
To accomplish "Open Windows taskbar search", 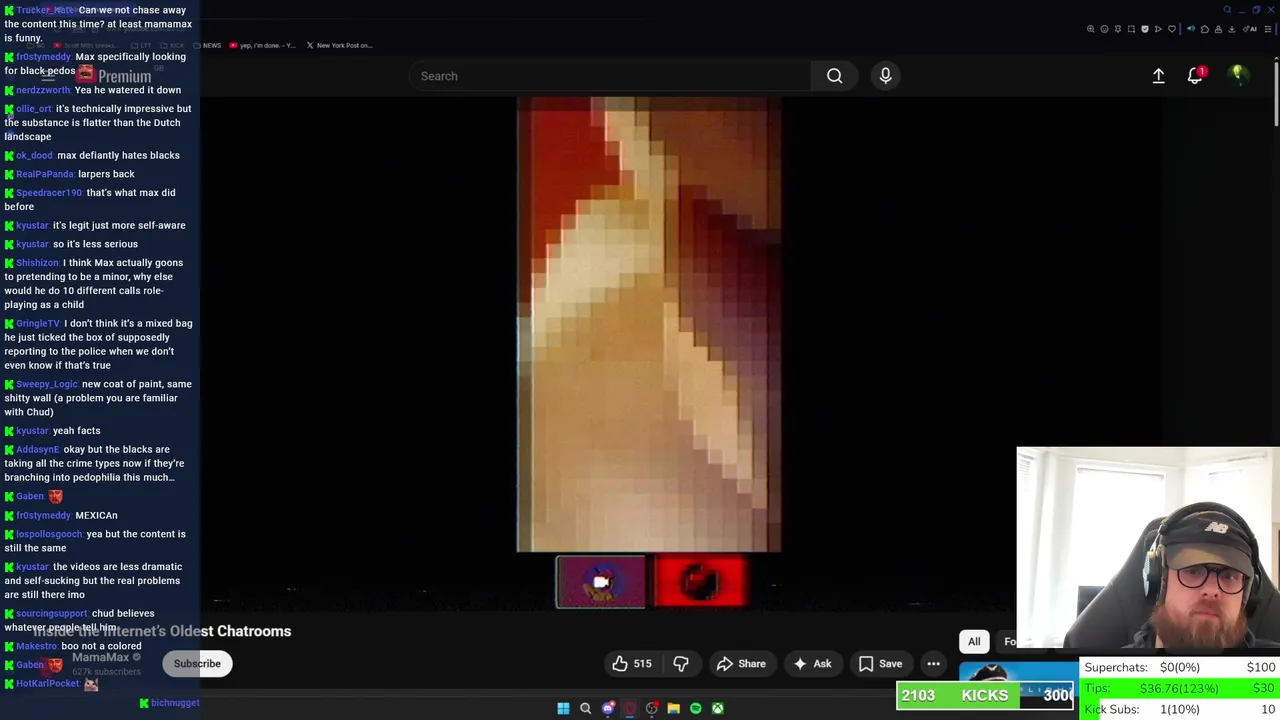I will pyautogui.click(x=585, y=708).
